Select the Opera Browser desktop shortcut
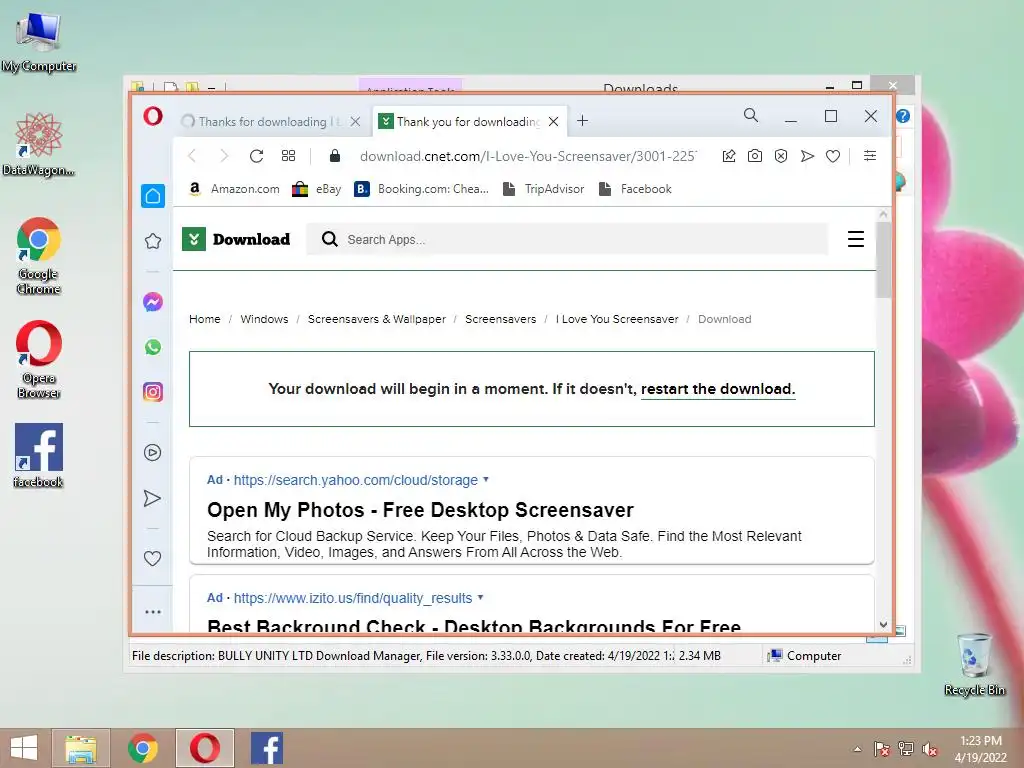Image resolution: width=1024 pixels, height=768 pixels. [39, 360]
